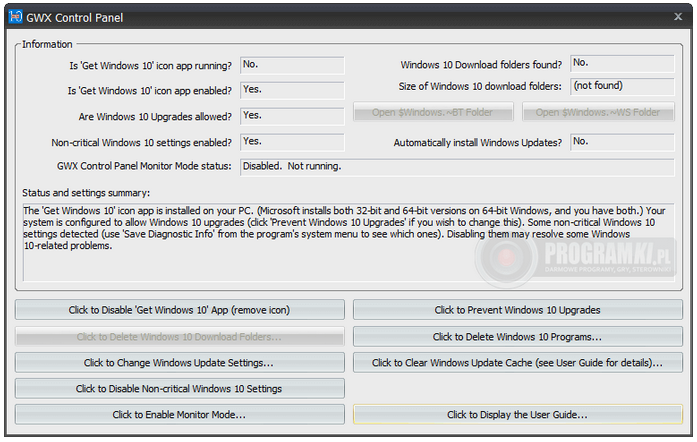Open $Windows.~WS Folder button
Viewport: 697px width, 442px height.
(598, 112)
